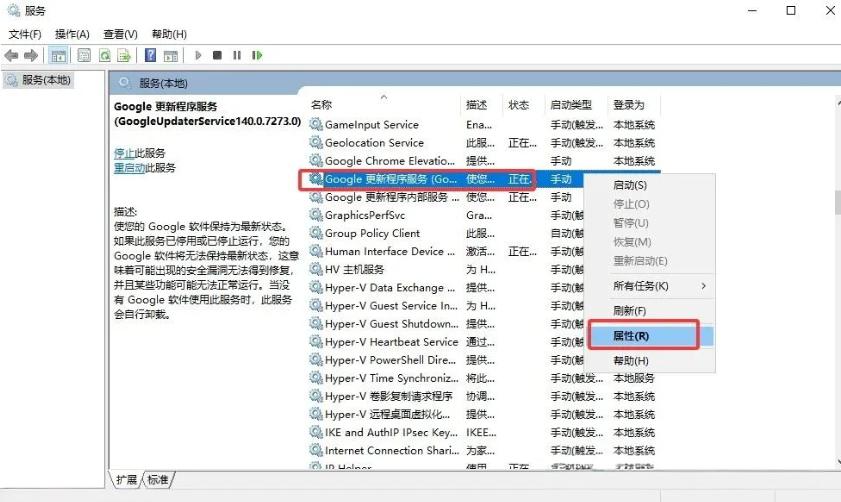Toggle the console tree toolbar icon
This screenshot has height=502, width=841.
58,55
